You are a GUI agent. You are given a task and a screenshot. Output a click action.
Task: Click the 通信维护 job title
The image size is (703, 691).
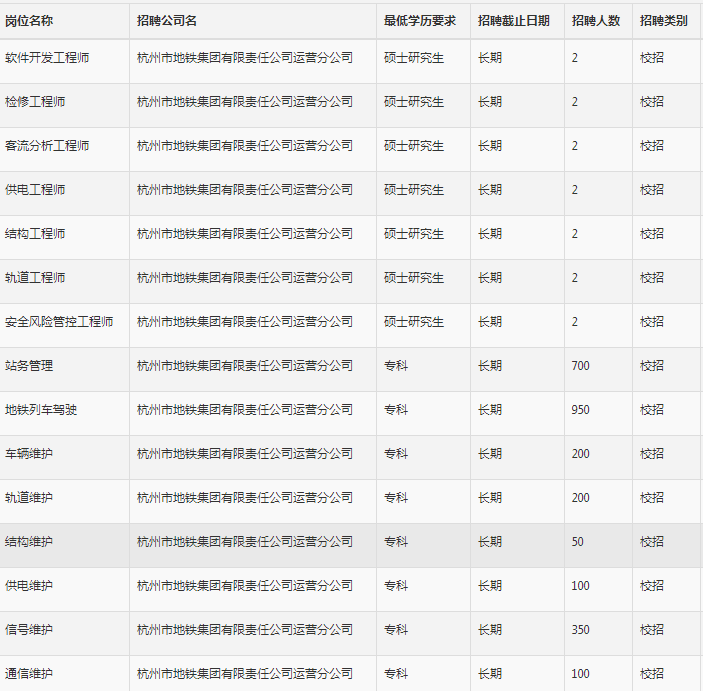click(29, 674)
